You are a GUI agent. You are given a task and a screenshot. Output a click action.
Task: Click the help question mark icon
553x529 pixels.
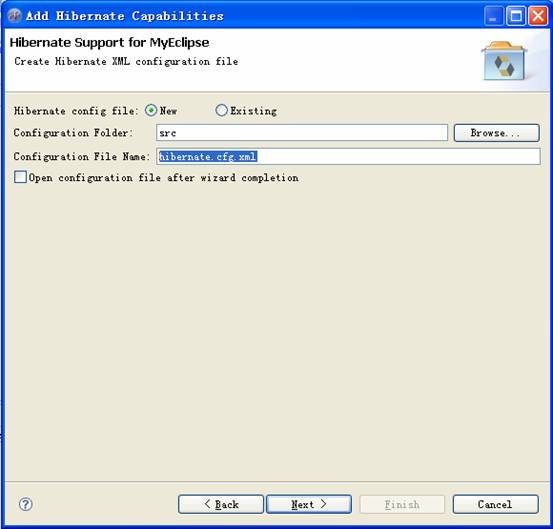coord(26,504)
